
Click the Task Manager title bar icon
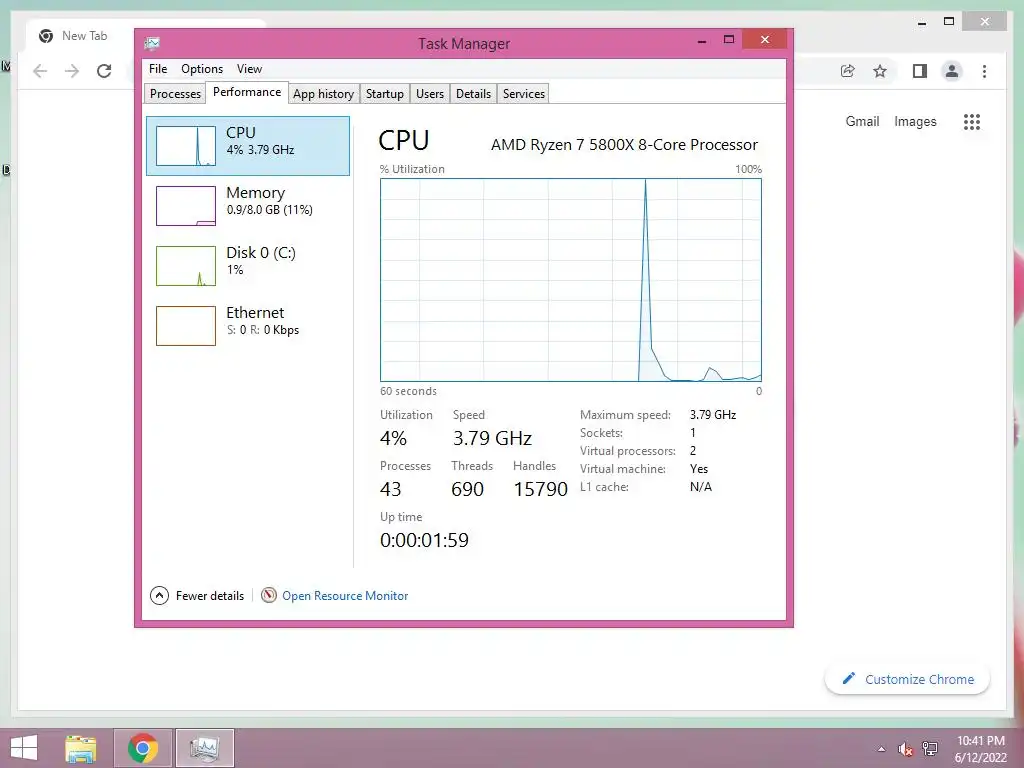(152, 44)
